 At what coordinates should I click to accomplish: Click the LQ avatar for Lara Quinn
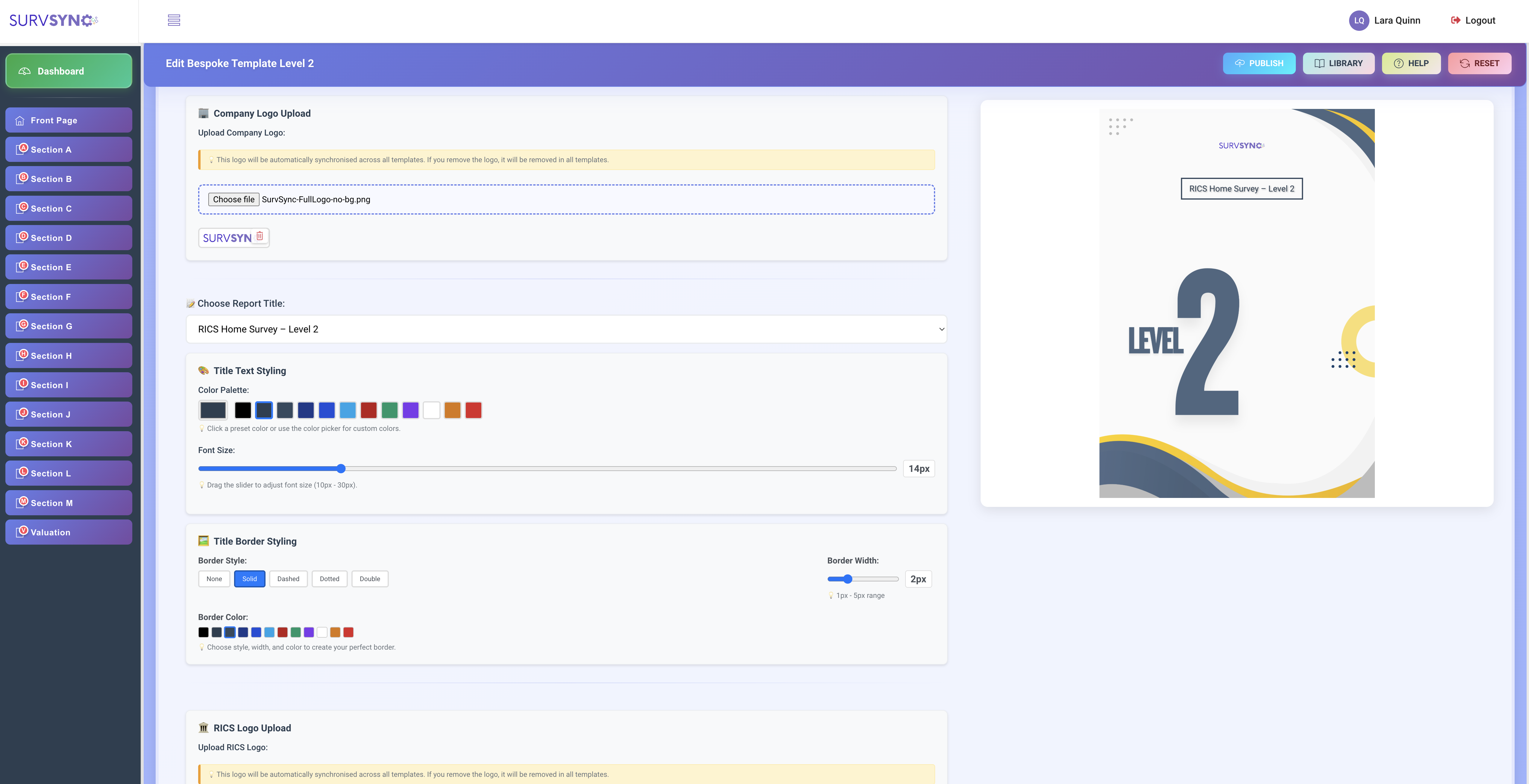pos(1359,19)
